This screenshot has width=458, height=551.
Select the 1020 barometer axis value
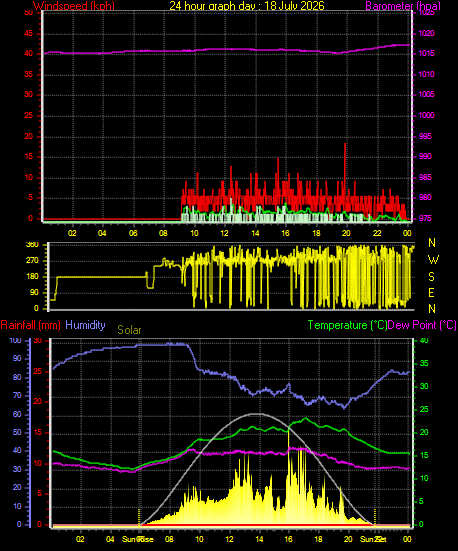click(x=426, y=33)
